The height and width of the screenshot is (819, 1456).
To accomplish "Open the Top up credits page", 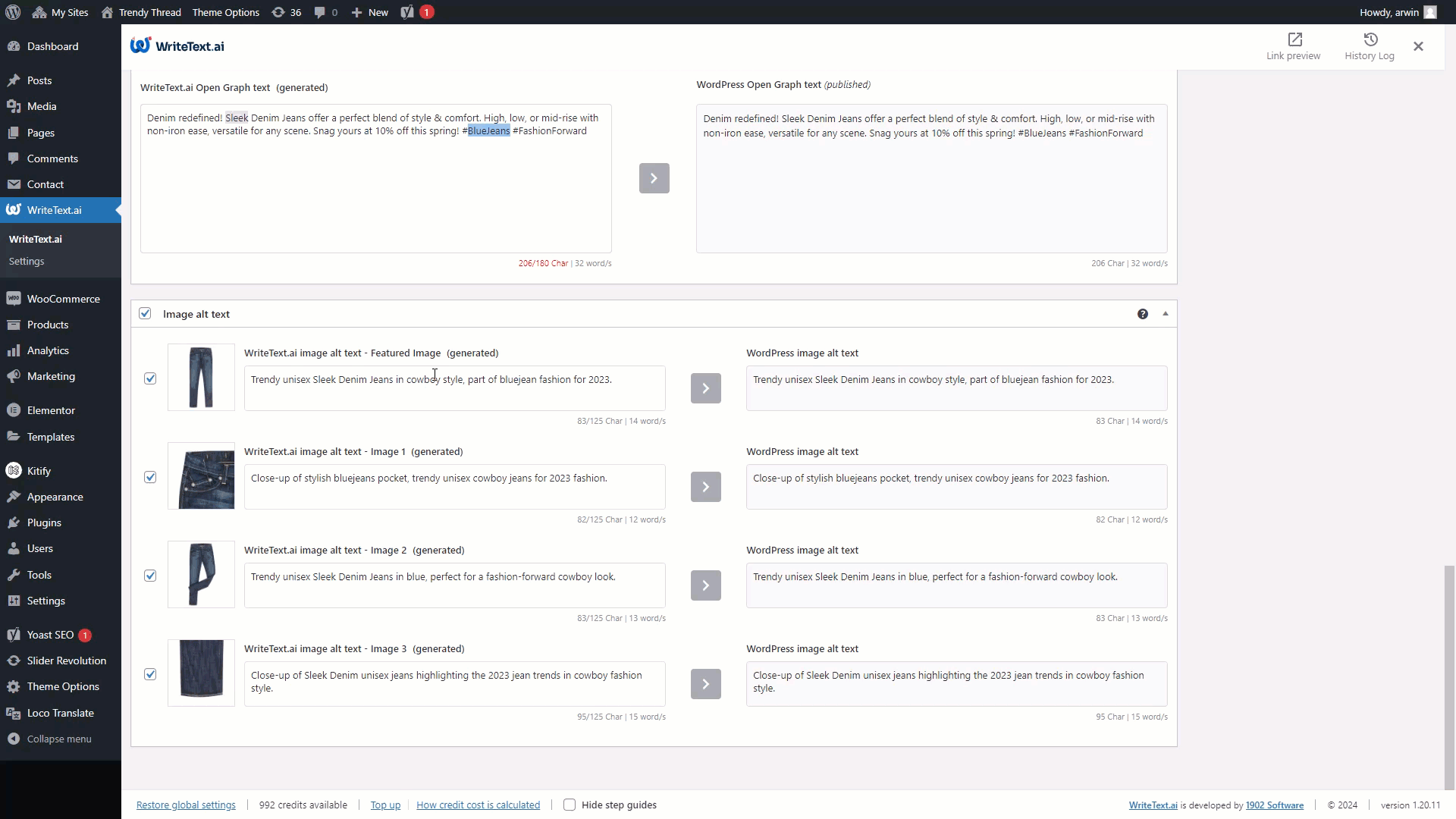I will [385, 805].
